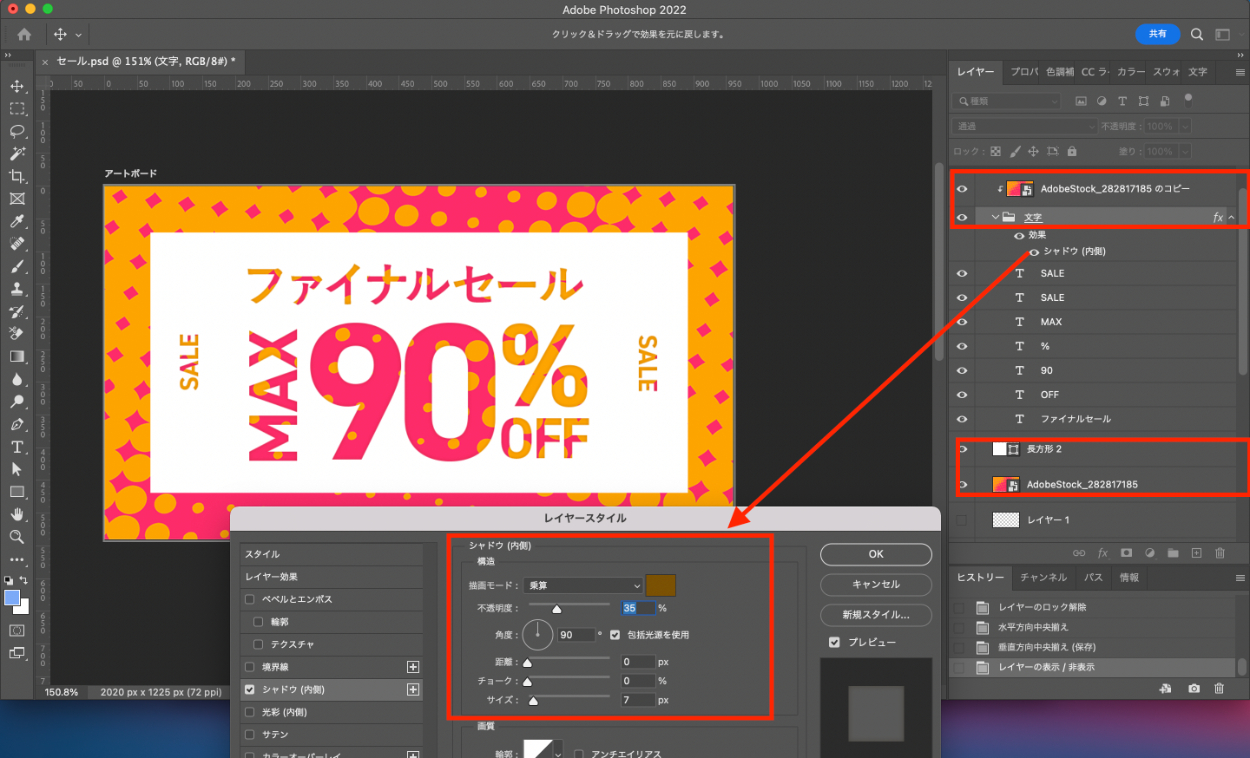Switch to the チャンネル tab
The image size is (1250, 758).
point(1044,578)
